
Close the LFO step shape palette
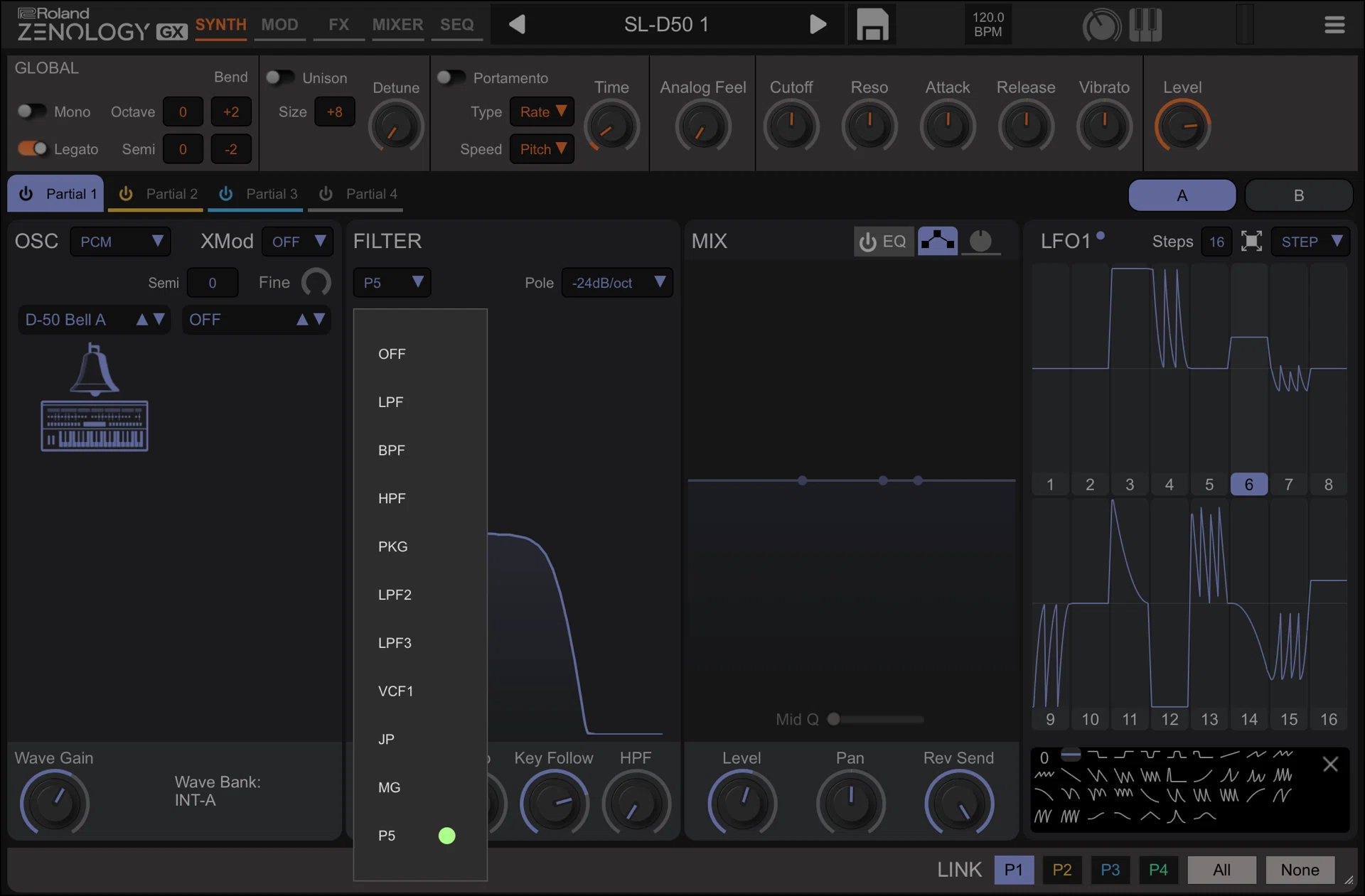click(x=1330, y=765)
